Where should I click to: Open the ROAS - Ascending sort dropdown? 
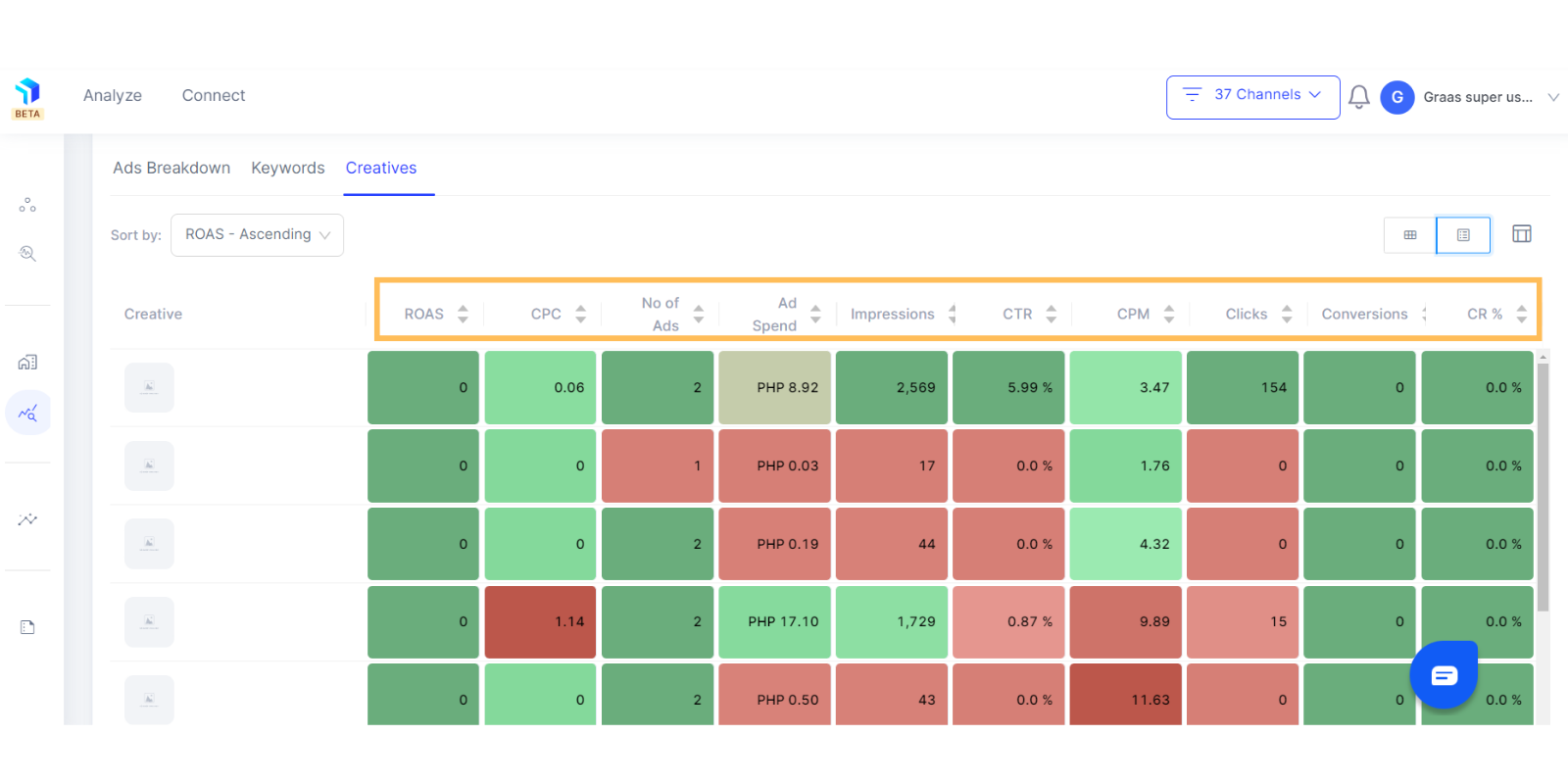tap(257, 235)
